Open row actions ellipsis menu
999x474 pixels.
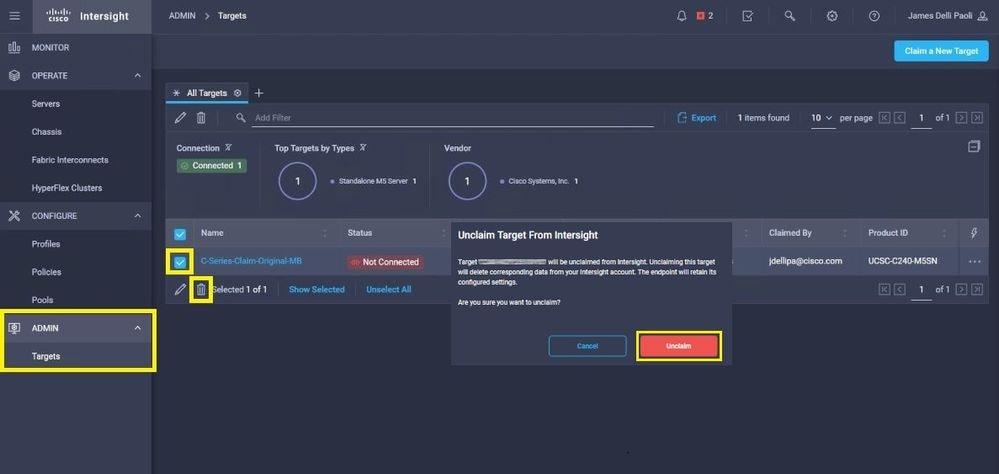[x=974, y=261]
